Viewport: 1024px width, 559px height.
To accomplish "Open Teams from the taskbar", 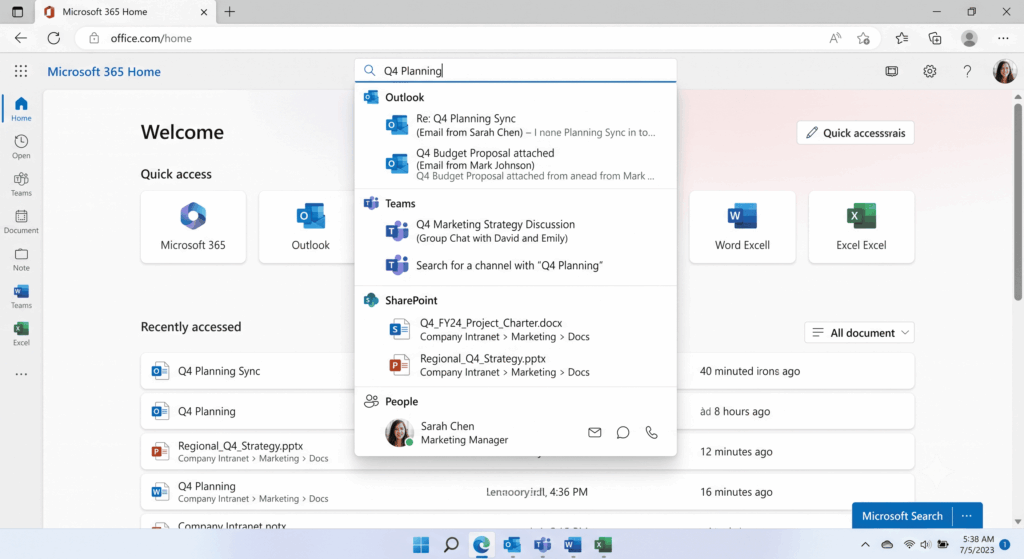I will 542,545.
